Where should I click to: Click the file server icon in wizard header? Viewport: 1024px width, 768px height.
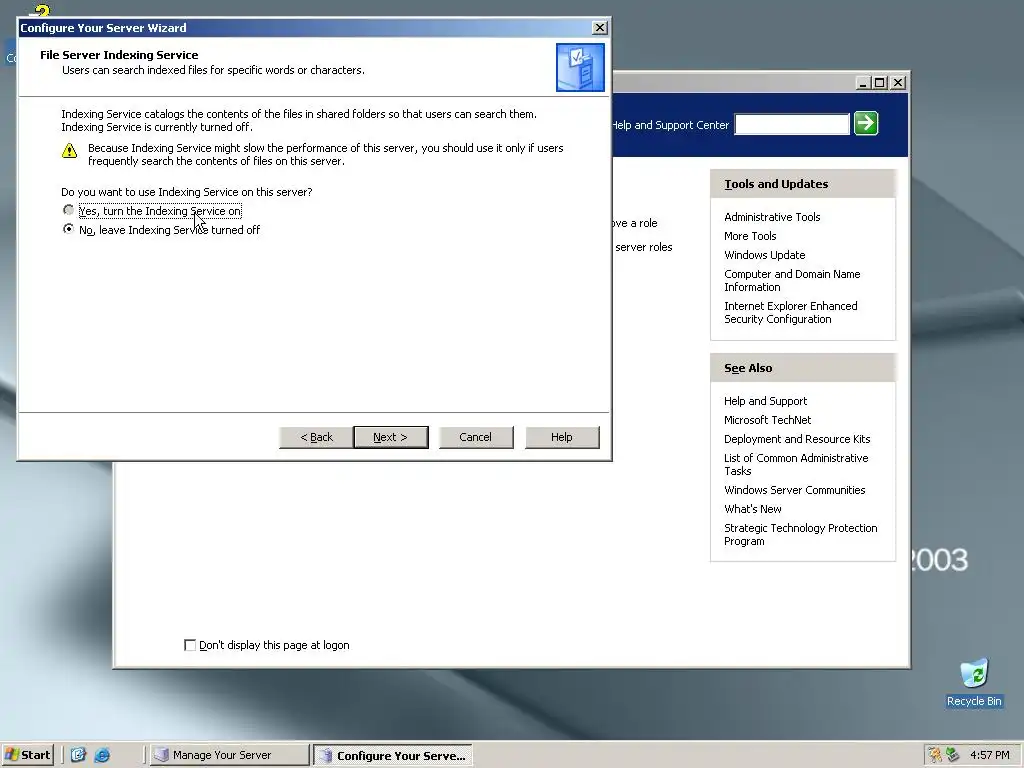(x=580, y=67)
